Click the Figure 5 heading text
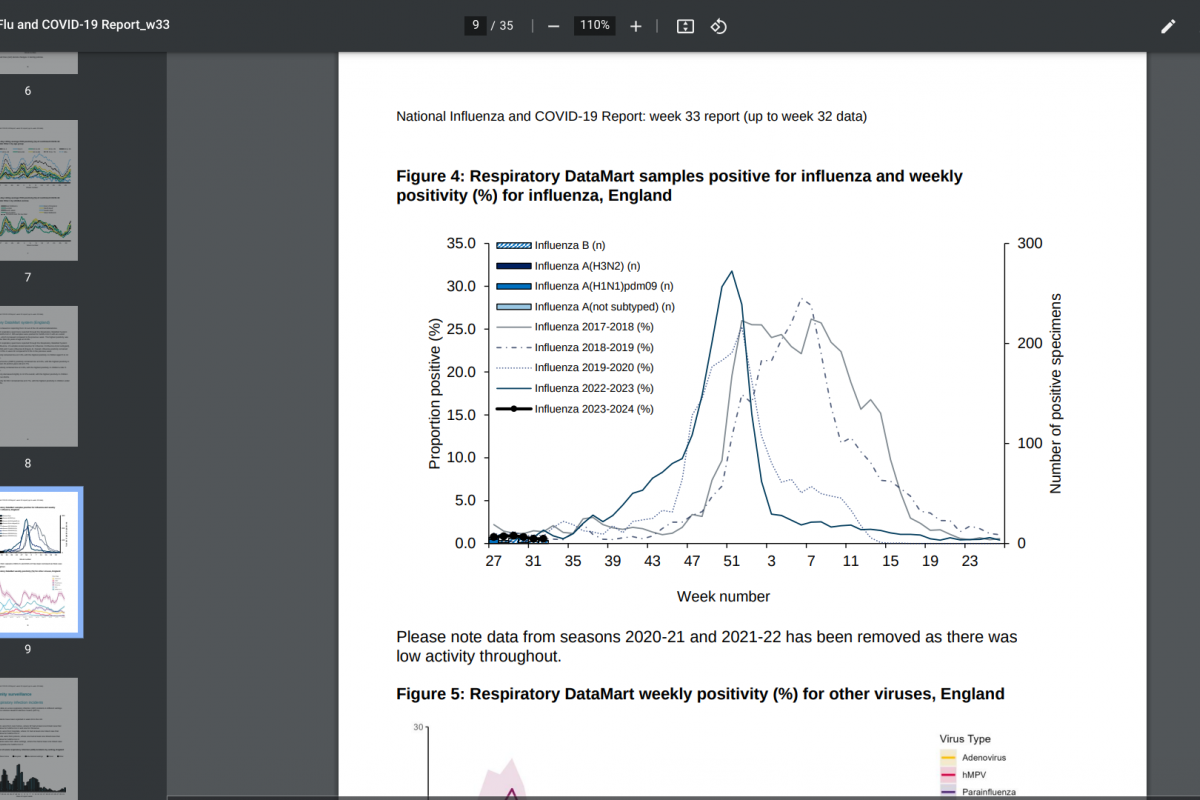Viewport: 1200px width, 800px height. pyautogui.click(x=700, y=693)
